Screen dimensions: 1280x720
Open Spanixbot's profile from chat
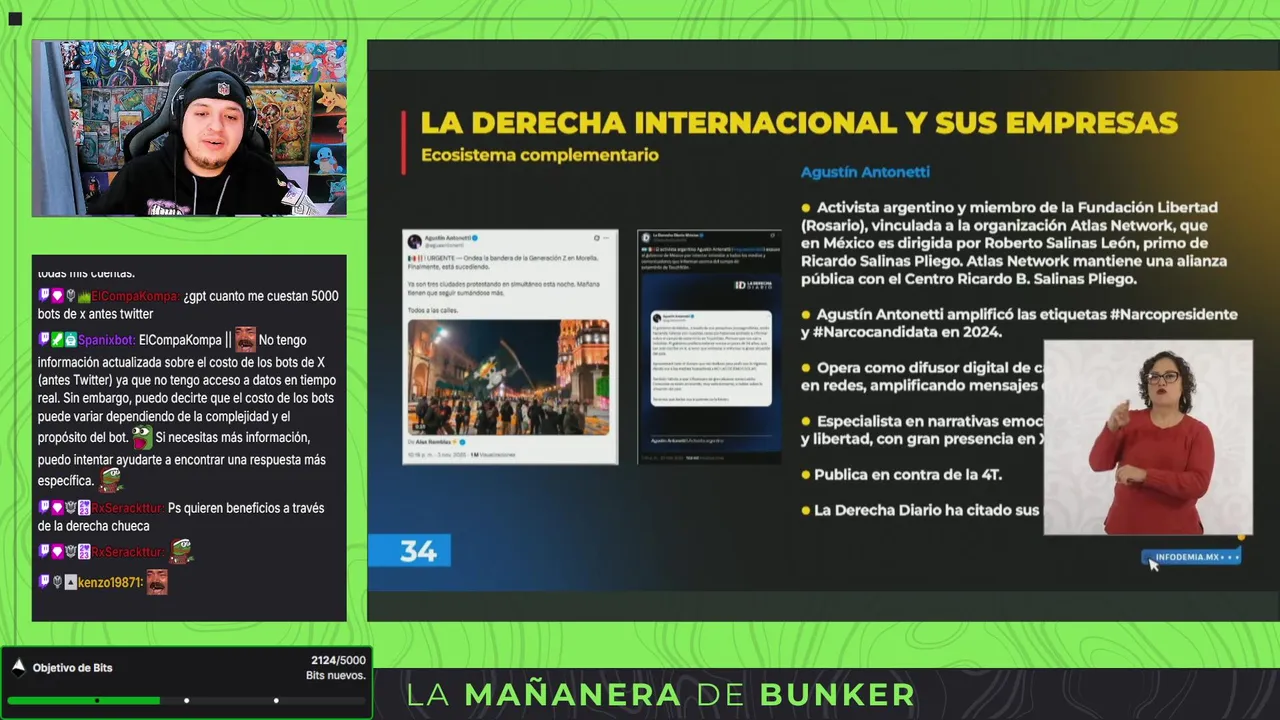tap(106, 340)
